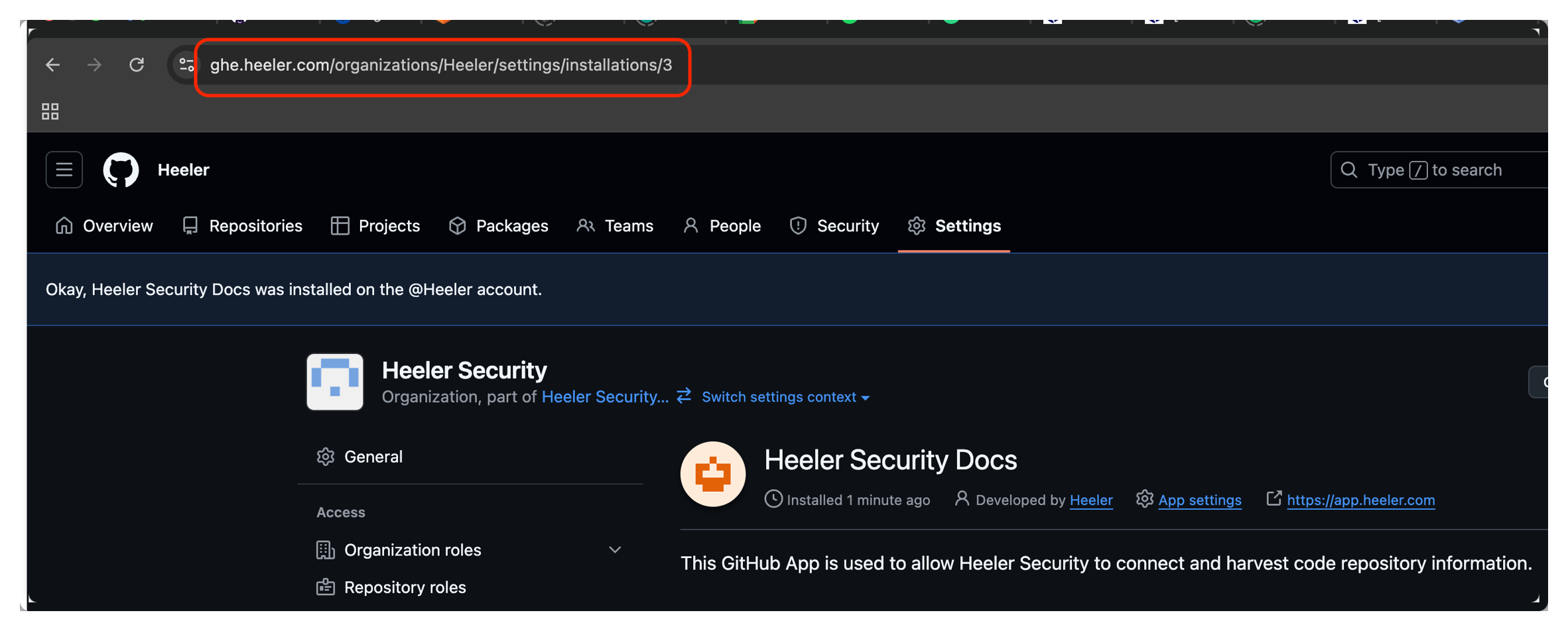Click the Settings gear icon in nav
Screen dimensions: 1568x631
[x=917, y=226]
